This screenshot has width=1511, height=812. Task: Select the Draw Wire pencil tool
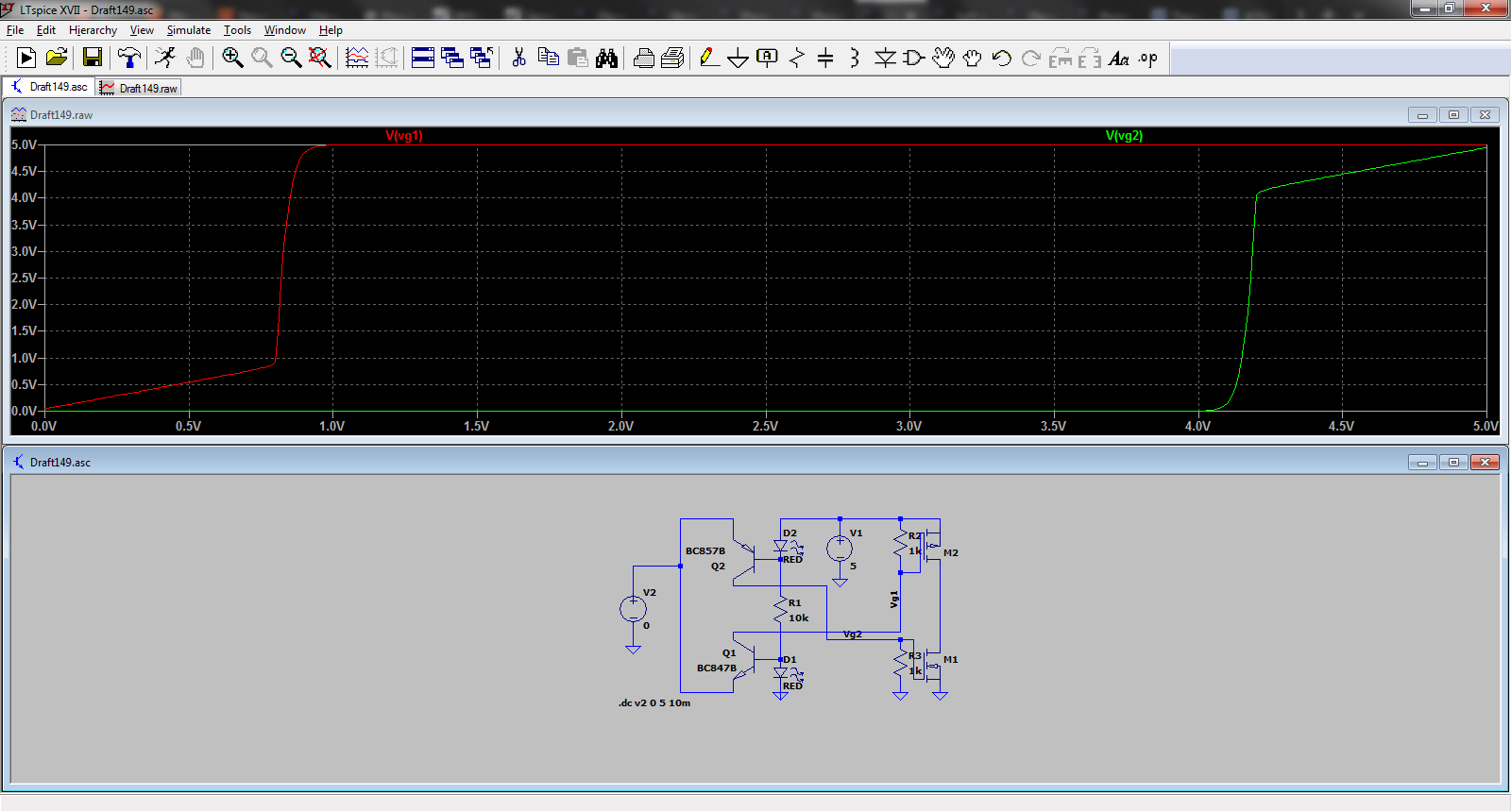click(x=709, y=59)
